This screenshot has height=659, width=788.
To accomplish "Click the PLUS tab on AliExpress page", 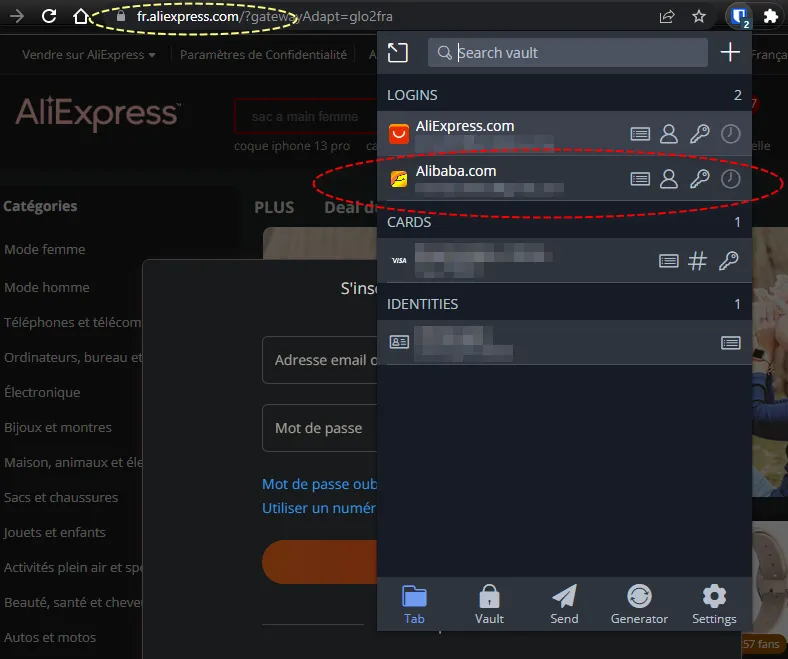I will tap(274, 207).
